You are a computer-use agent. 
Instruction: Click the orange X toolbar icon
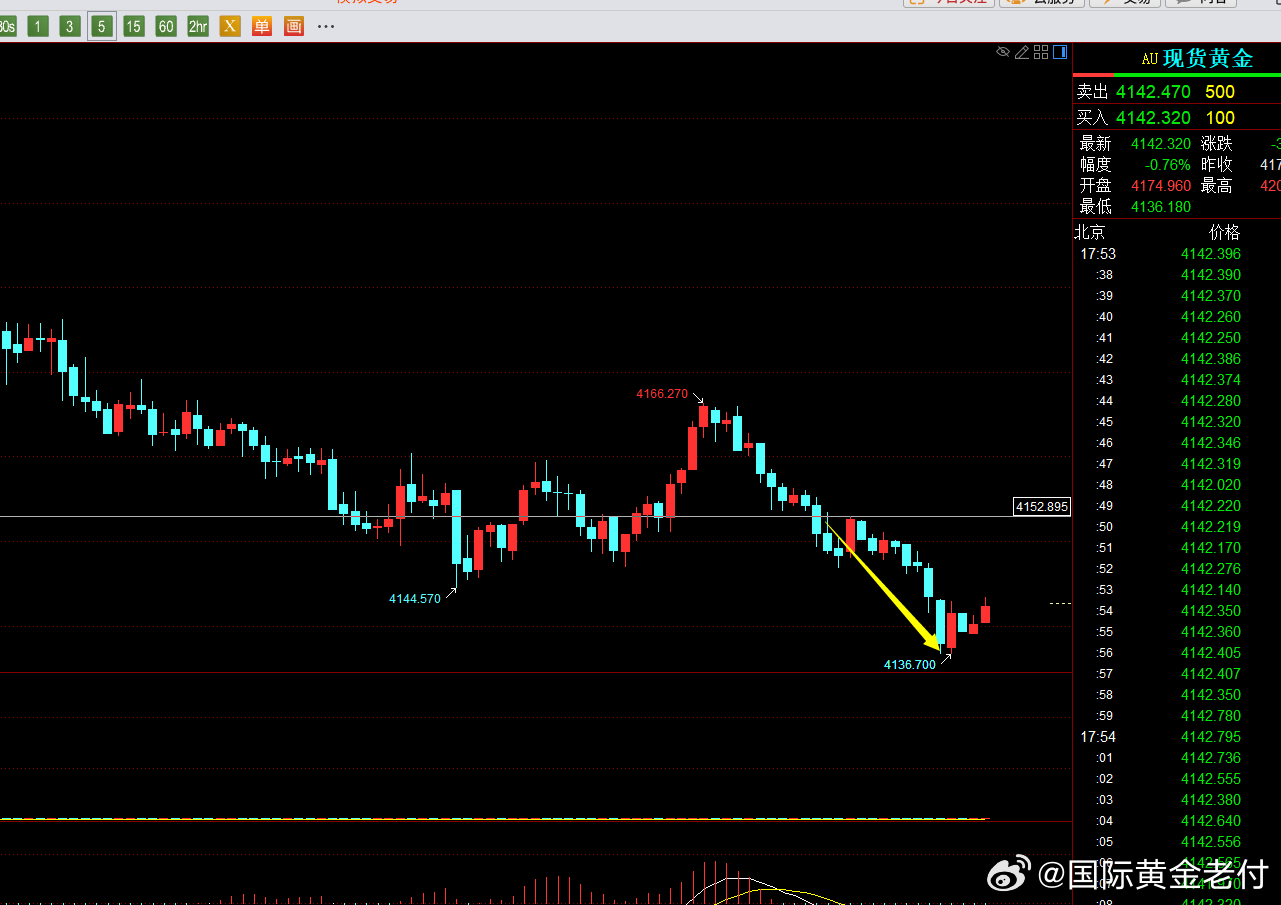[230, 26]
